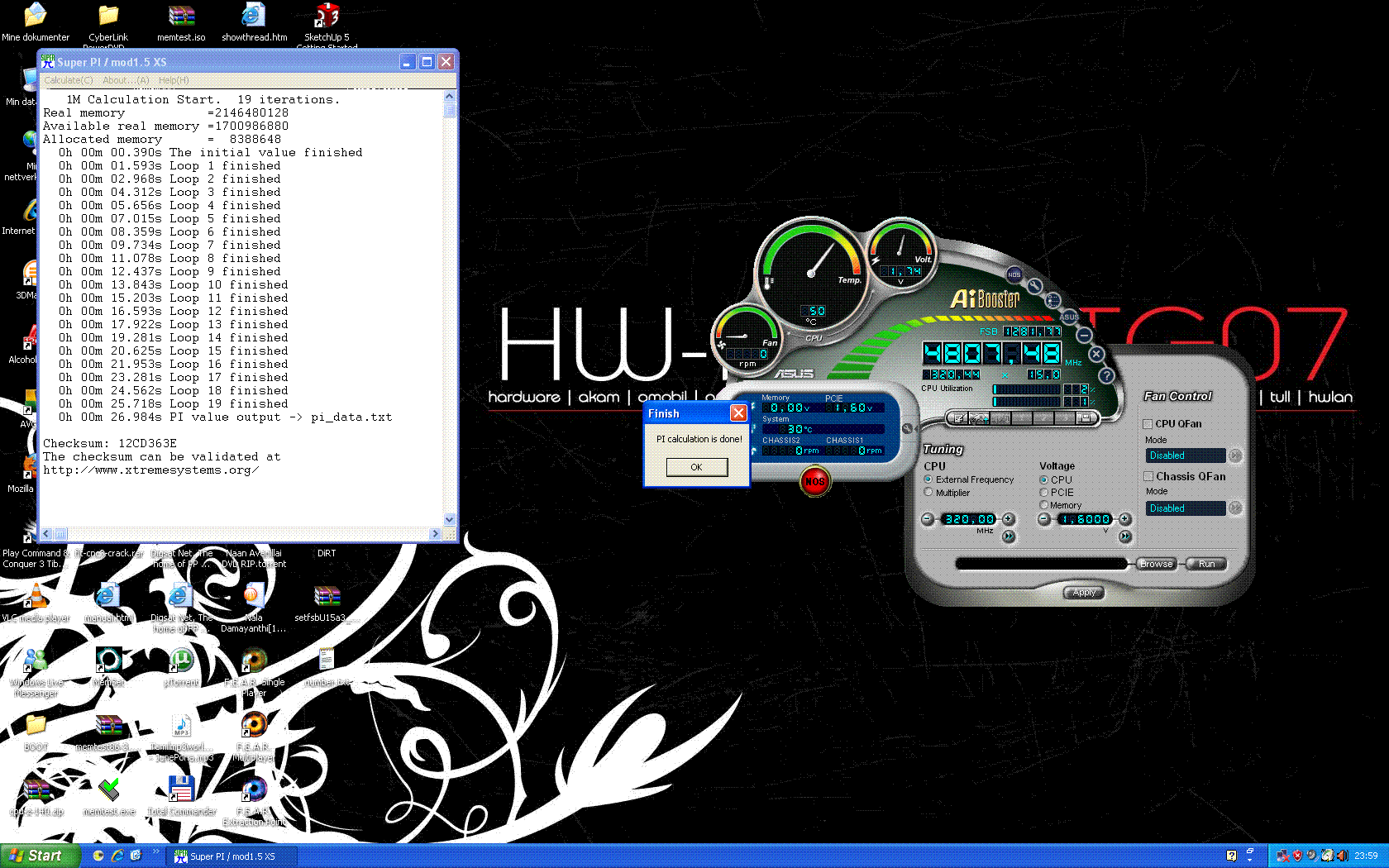
Task: Select External Frequency radio button
Action: (928, 479)
